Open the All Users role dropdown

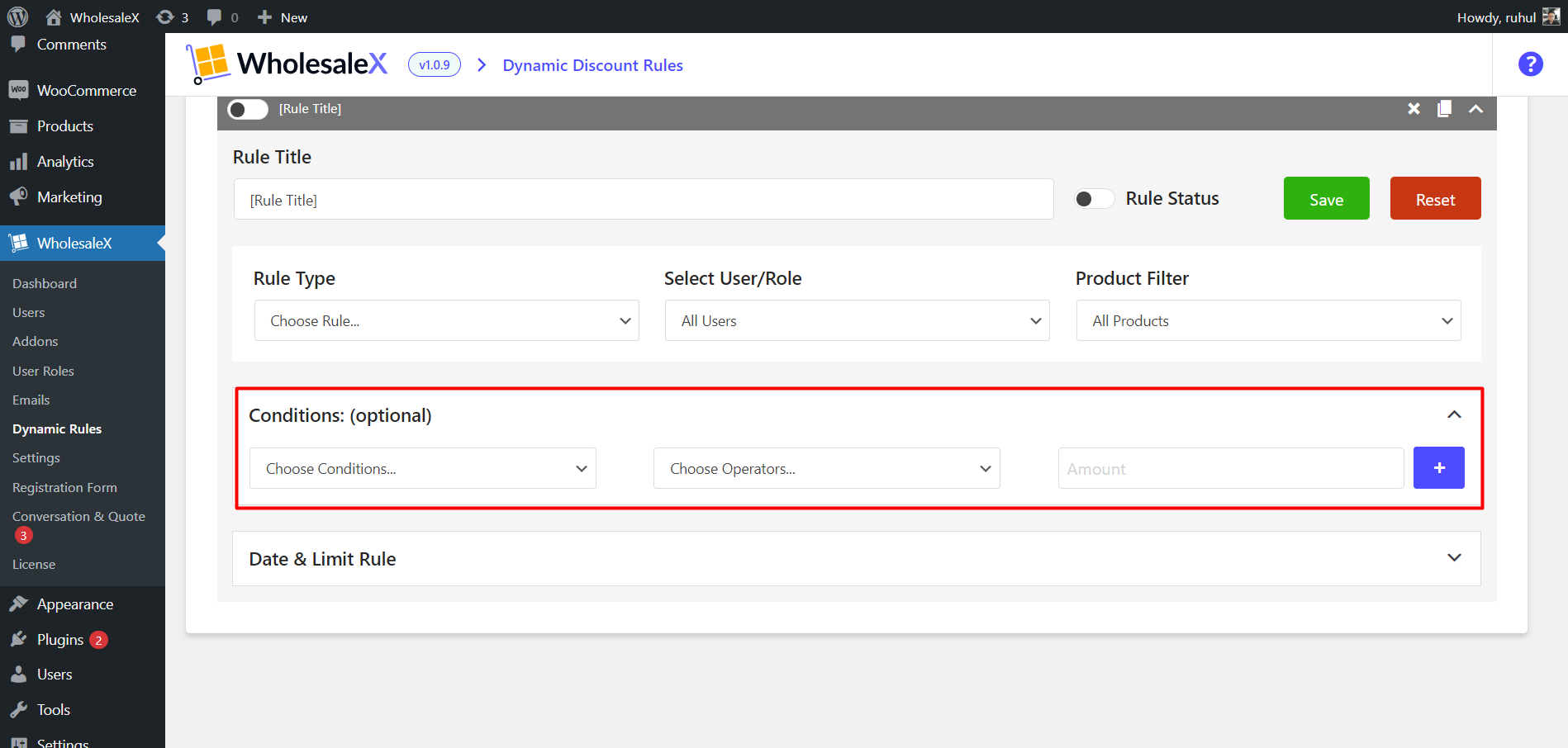(x=857, y=320)
